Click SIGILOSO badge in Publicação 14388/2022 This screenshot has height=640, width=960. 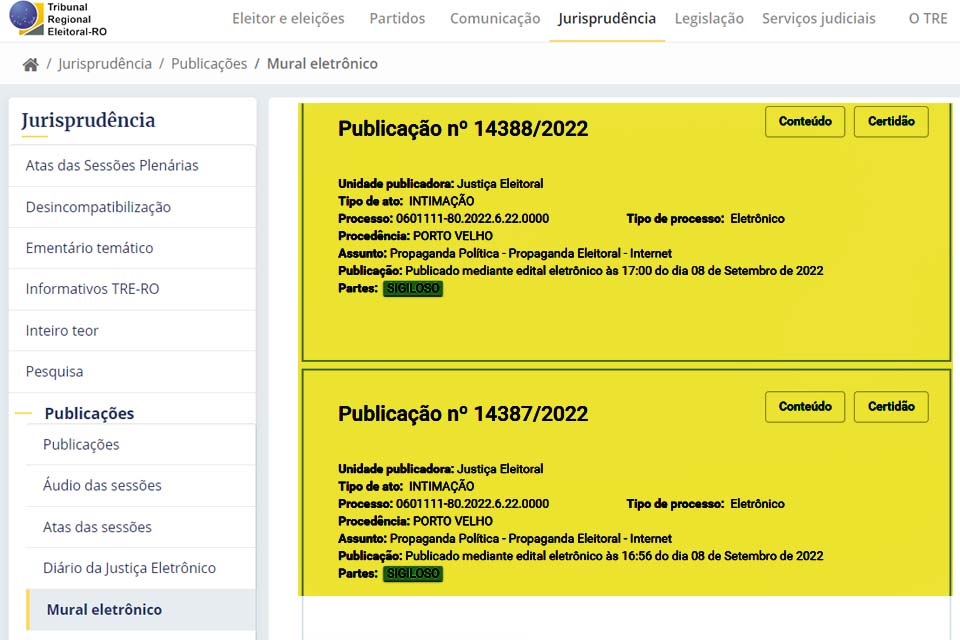click(412, 289)
